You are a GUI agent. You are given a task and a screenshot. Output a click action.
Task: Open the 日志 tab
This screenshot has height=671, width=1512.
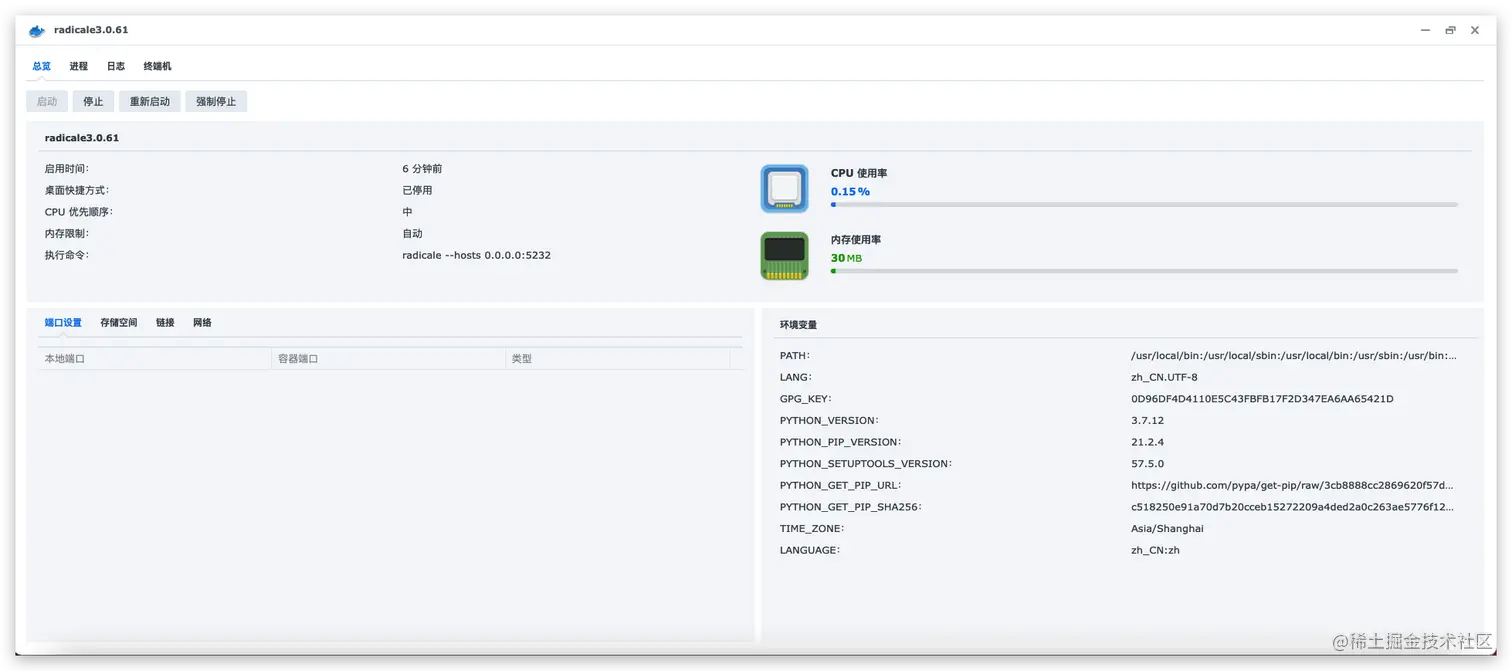116,66
